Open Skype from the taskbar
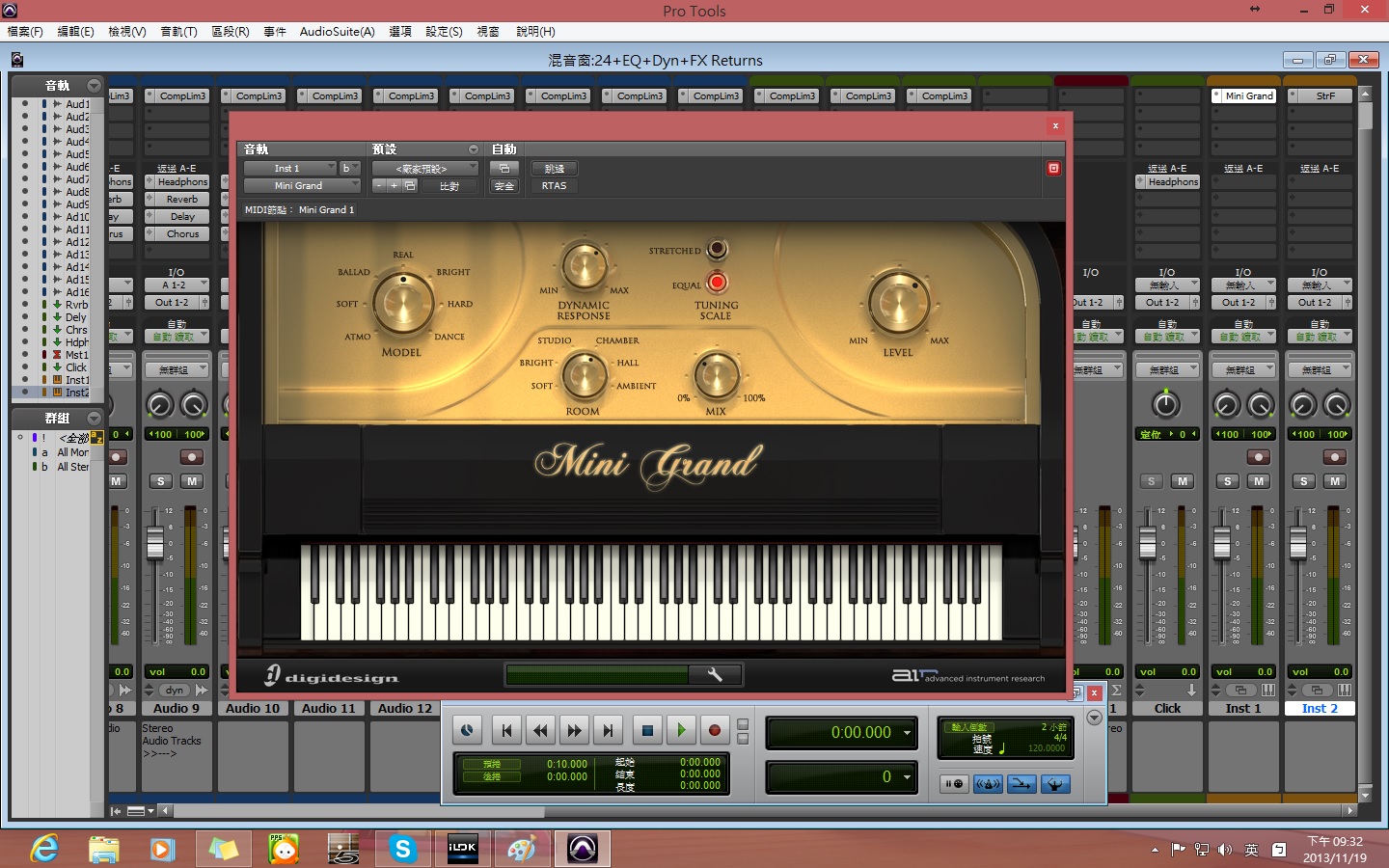This screenshot has width=1389, height=868. coord(402,849)
